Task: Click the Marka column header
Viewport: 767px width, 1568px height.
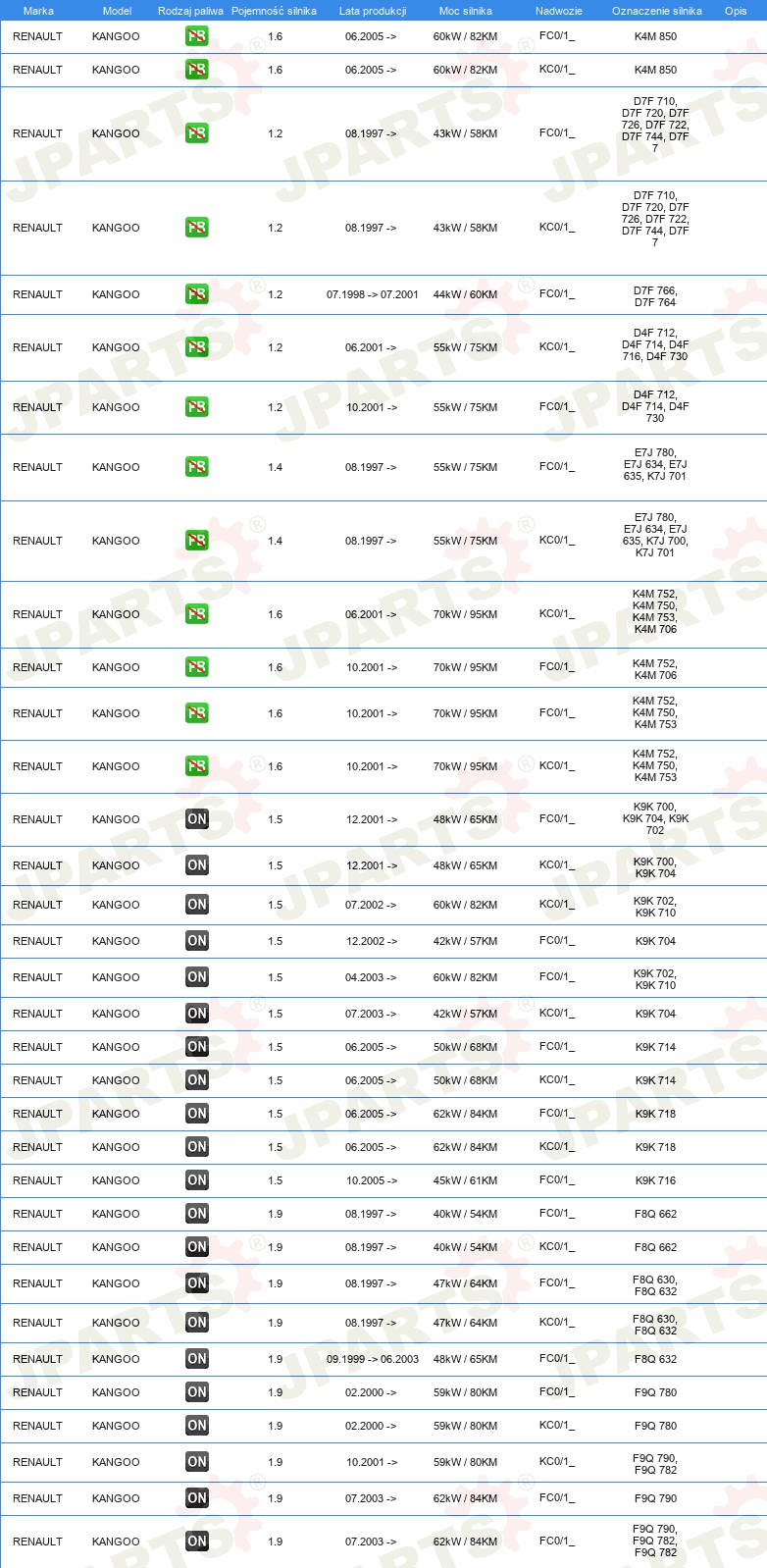Action: [x=38, y=11]
